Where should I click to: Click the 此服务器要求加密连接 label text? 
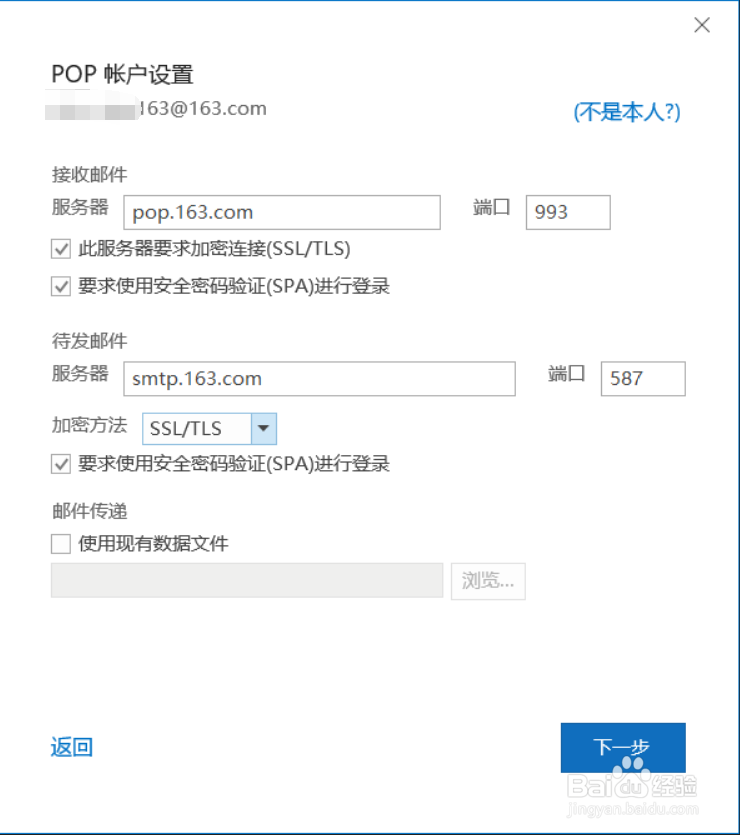coord(214,248)
